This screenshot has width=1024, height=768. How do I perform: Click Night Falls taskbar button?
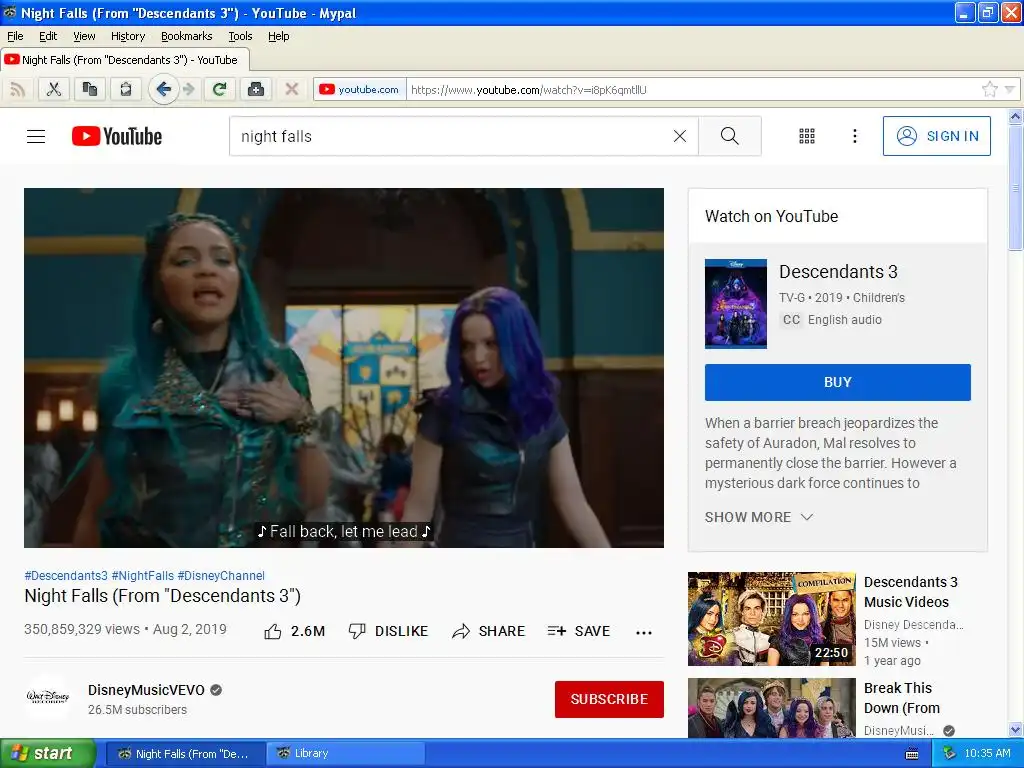click(x=185, y=754)
